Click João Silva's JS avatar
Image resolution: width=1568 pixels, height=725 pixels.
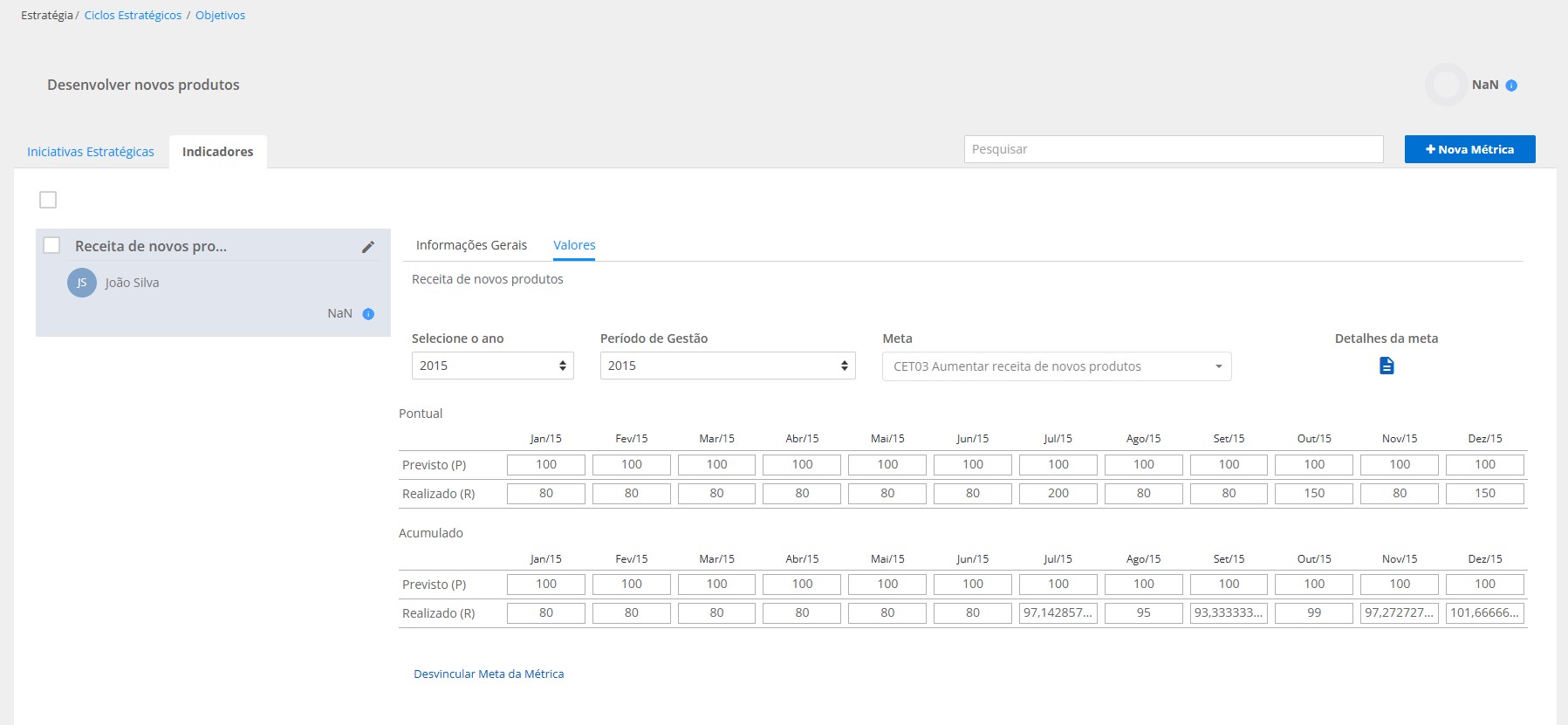tap(82, 283)
